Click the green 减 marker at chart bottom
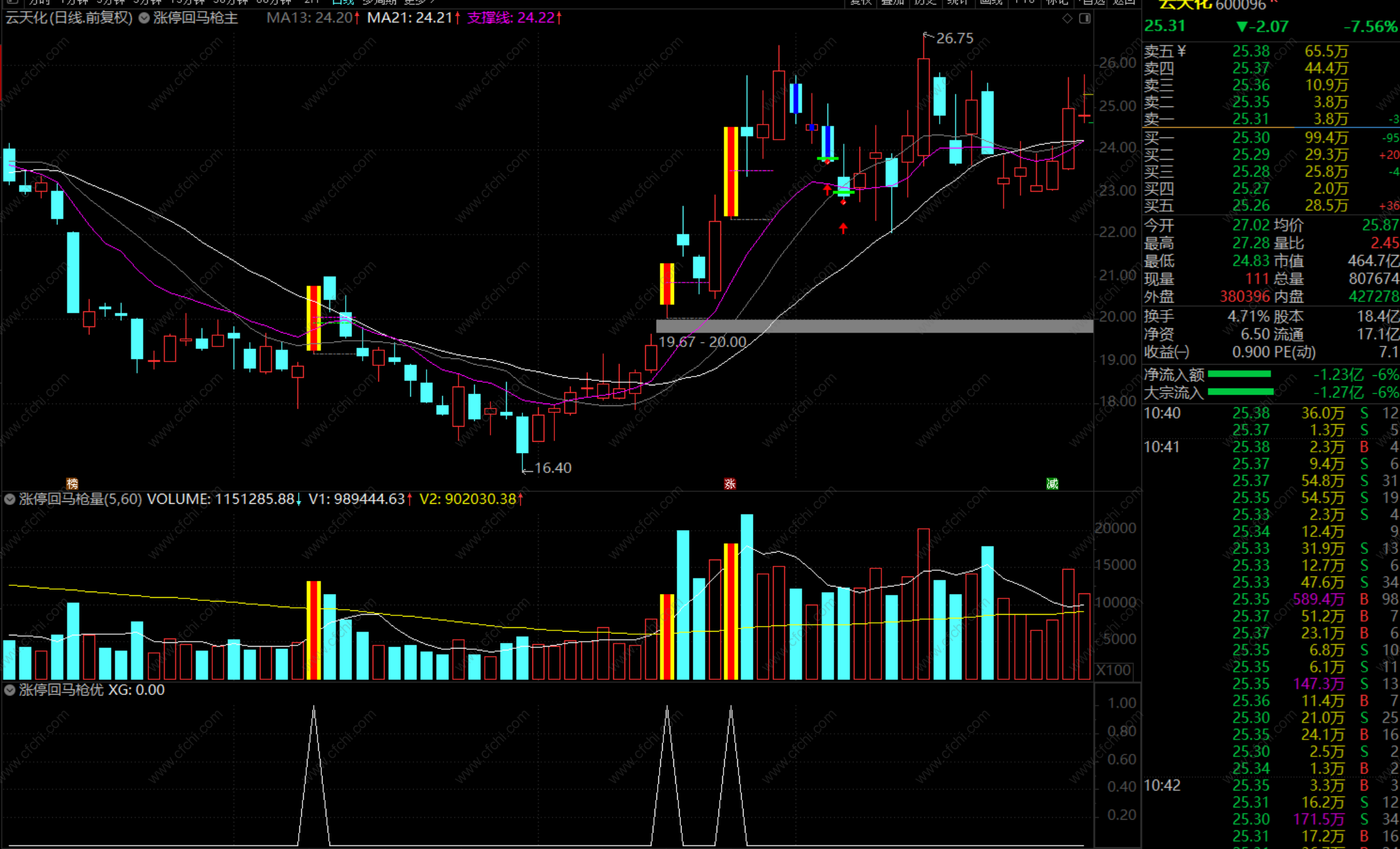The image size is (1400, 849). tap(1052, 484)
